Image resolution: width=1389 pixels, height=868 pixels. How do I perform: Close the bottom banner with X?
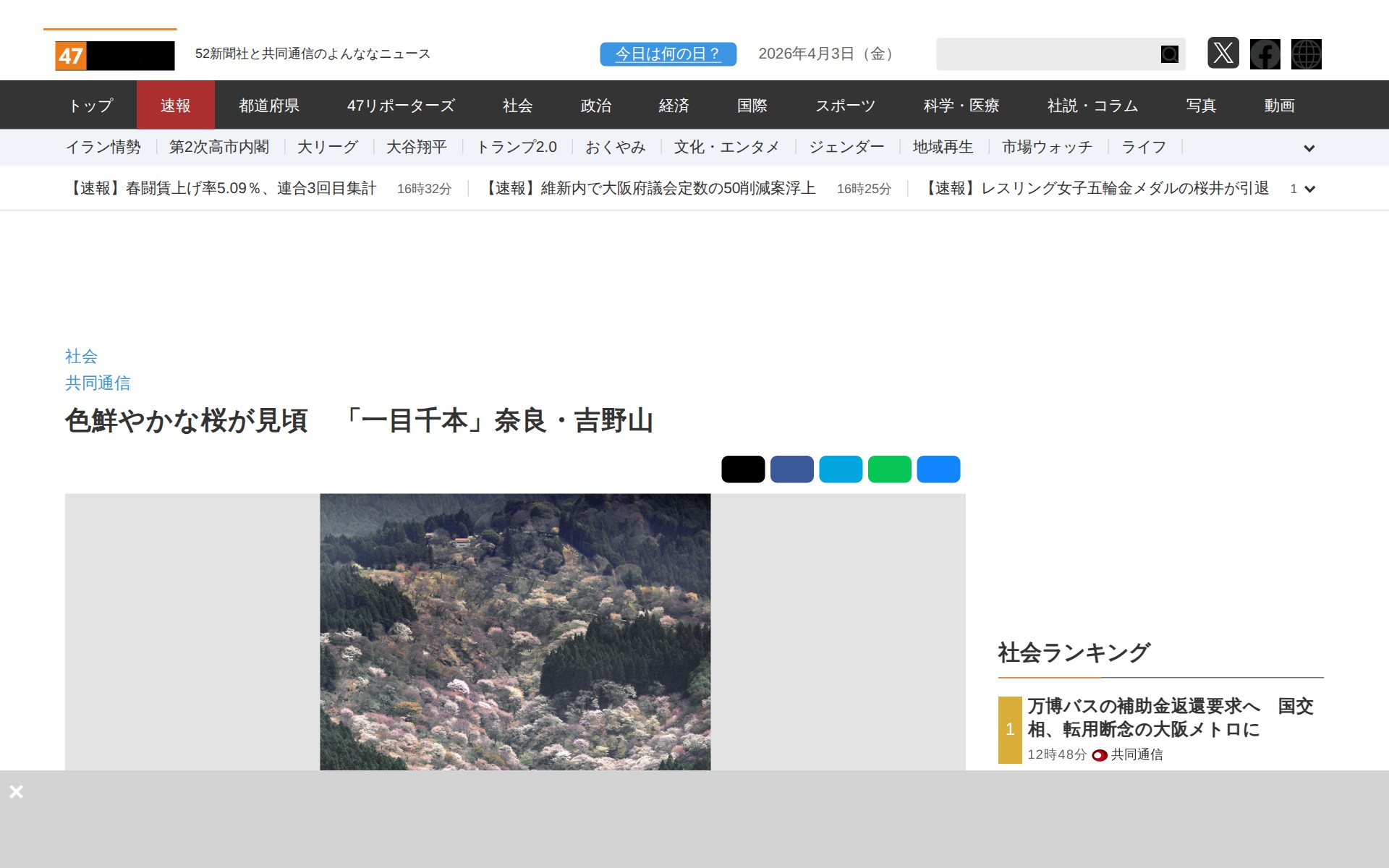(x=16, y=791)
